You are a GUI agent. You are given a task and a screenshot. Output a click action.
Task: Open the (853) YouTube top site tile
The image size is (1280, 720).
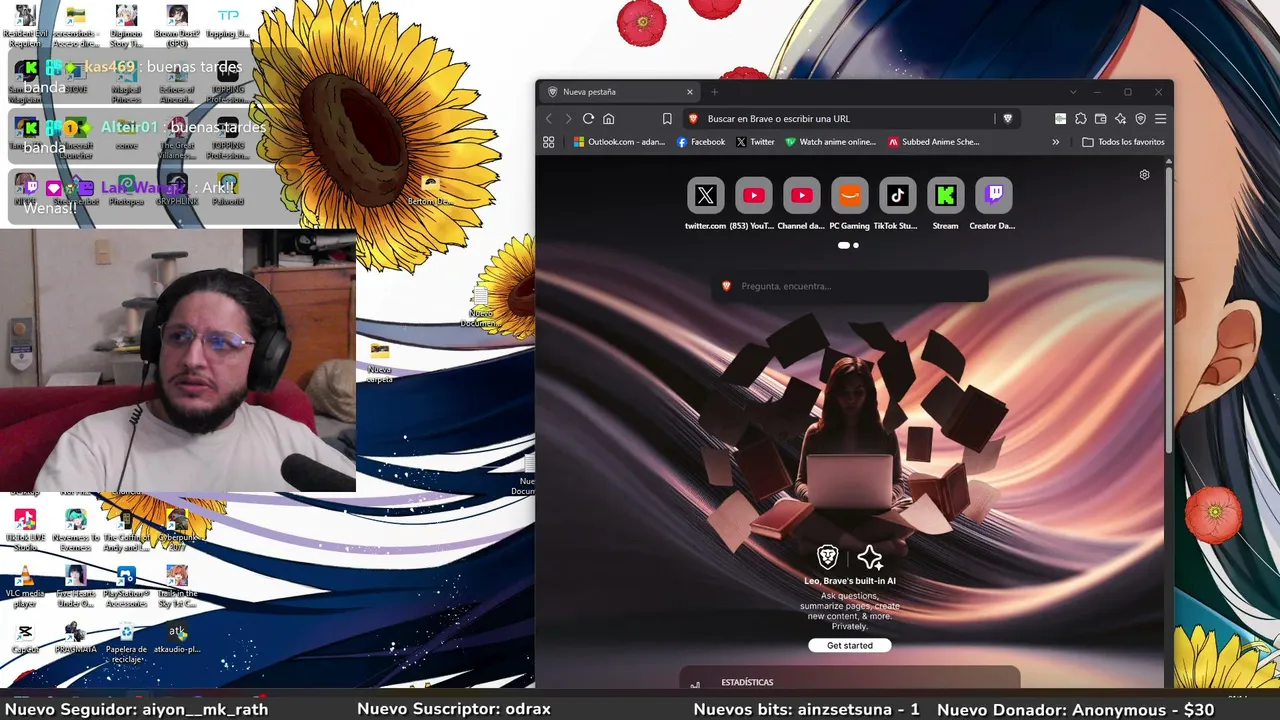pyautogui.click(x=754, y=196)
